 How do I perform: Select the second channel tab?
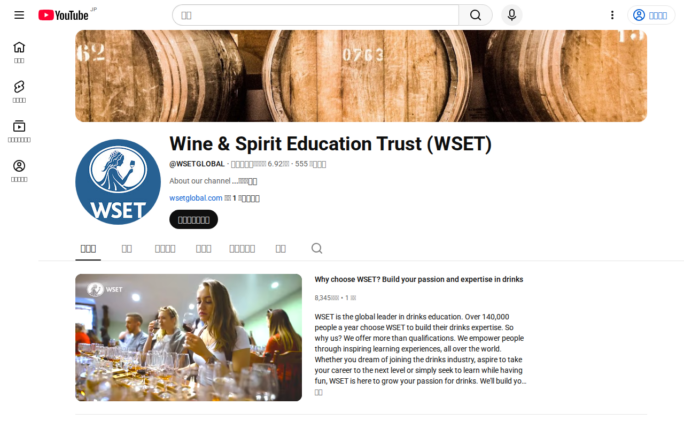[127, 249]
